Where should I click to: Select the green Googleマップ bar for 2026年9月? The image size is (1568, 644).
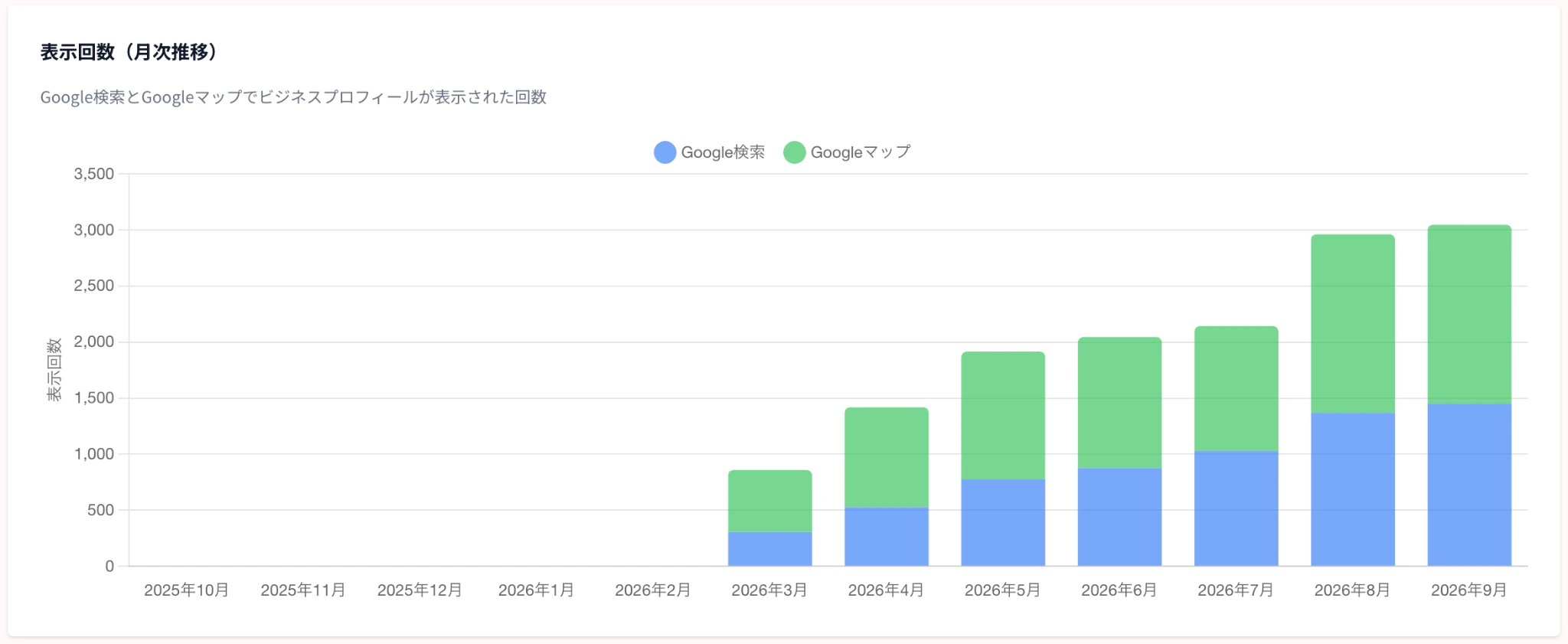coord(1469,314)
